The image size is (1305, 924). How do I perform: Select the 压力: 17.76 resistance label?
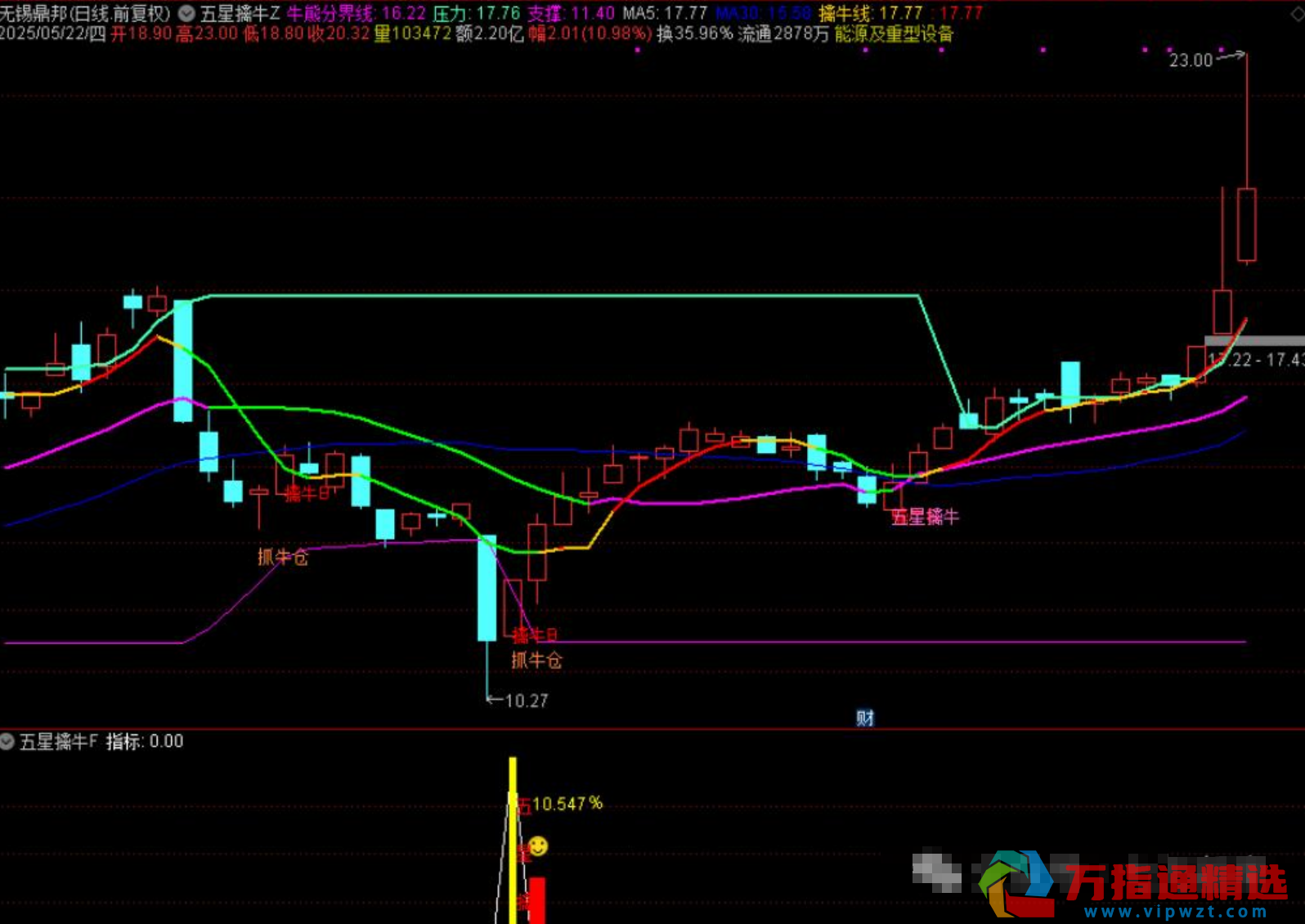coord(477,13)
